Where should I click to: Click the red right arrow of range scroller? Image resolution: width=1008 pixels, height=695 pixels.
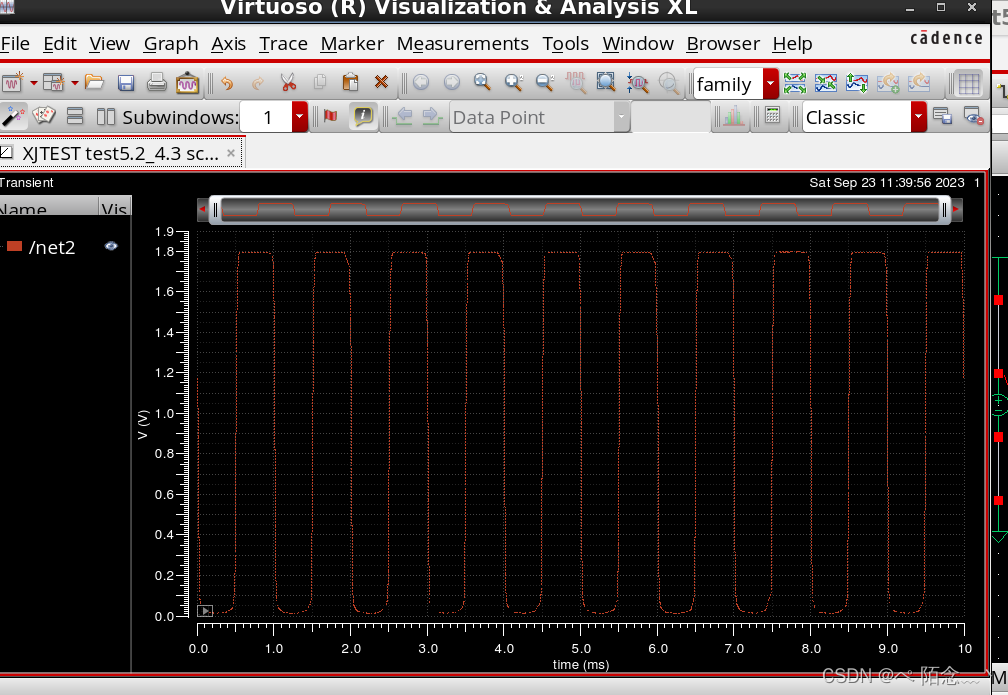956,210
